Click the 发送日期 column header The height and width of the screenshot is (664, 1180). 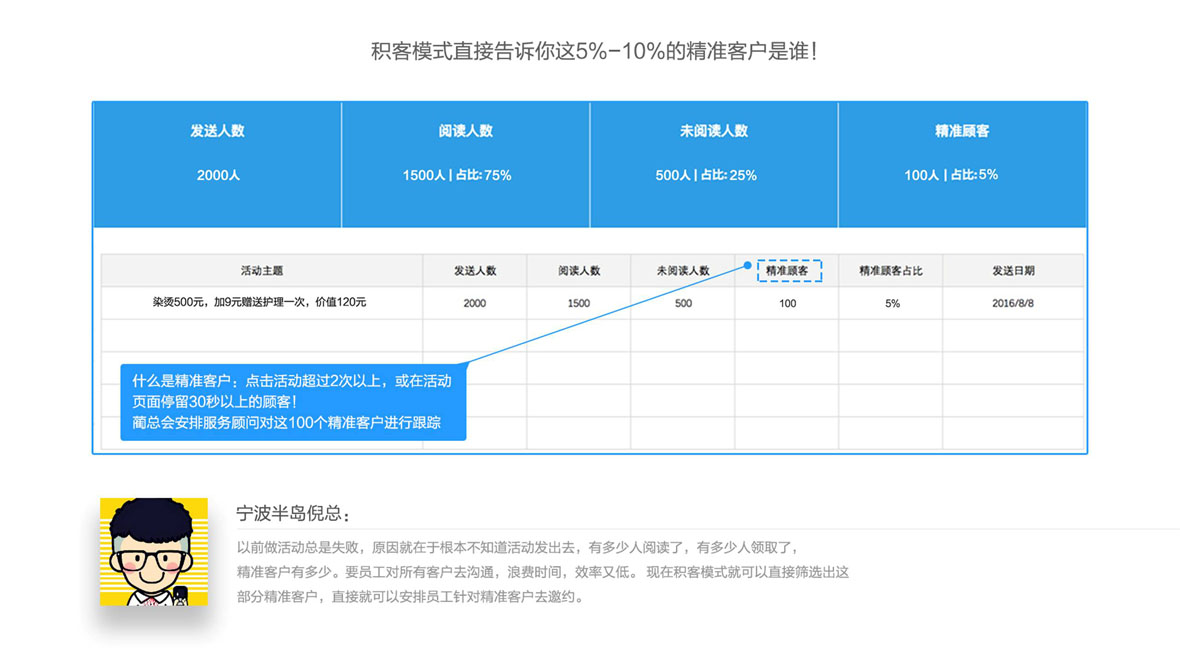coord(1013,270)
